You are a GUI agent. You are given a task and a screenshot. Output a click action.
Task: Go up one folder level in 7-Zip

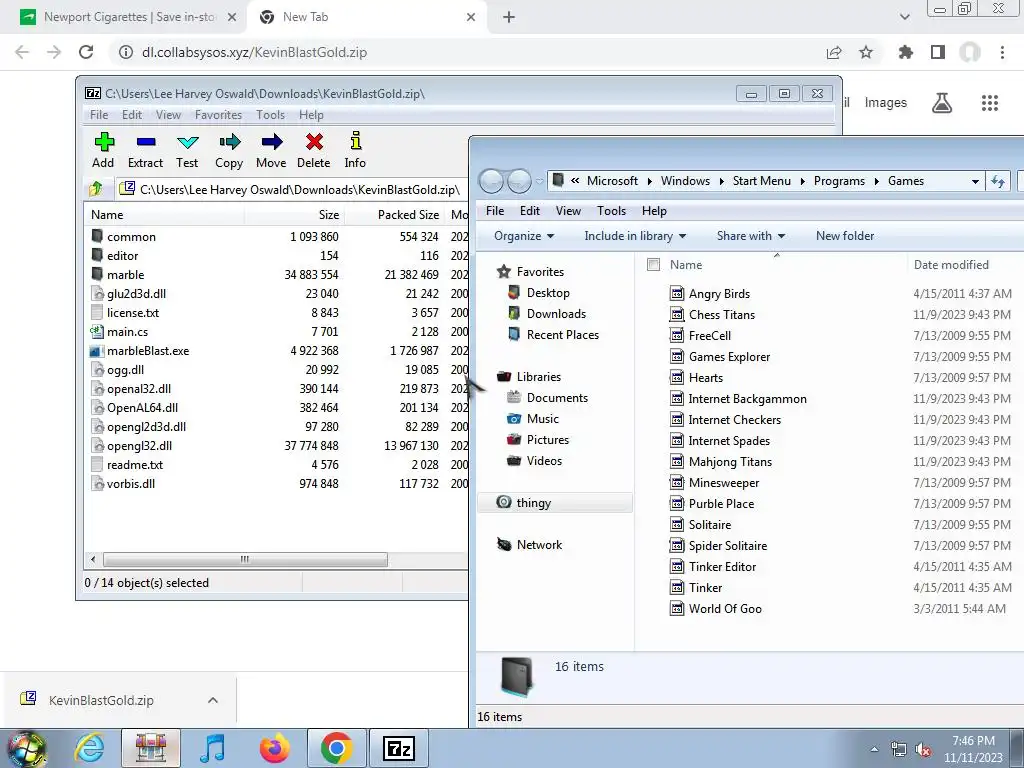click(x=96, y=189)
